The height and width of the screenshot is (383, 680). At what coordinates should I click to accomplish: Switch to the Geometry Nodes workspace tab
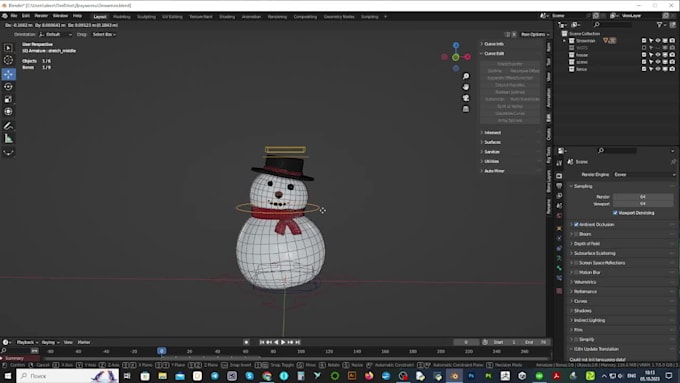339,17
